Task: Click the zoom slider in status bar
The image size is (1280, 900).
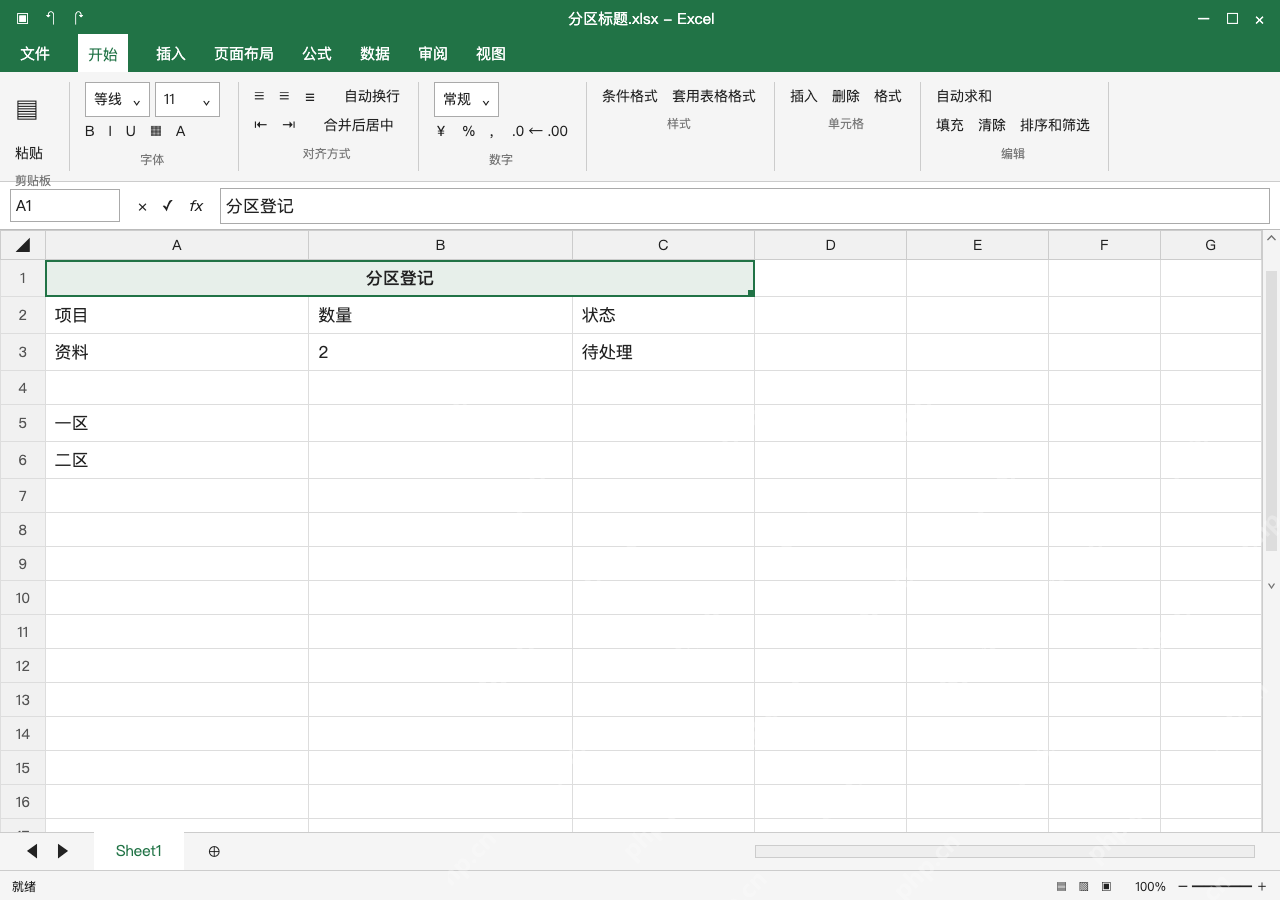Action: tap(1222, 886)
